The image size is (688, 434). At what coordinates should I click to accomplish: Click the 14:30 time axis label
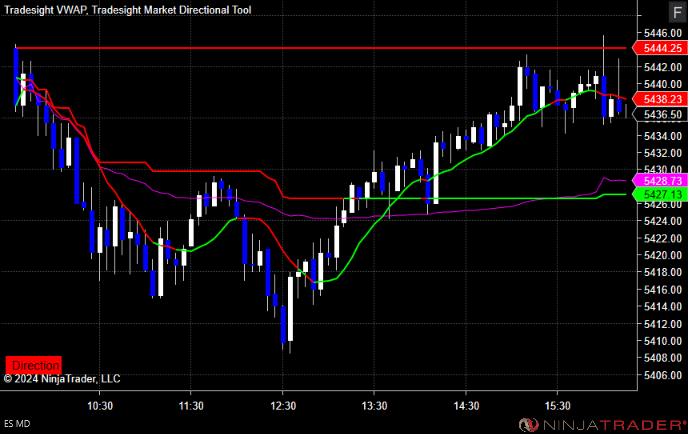[466, 406]
